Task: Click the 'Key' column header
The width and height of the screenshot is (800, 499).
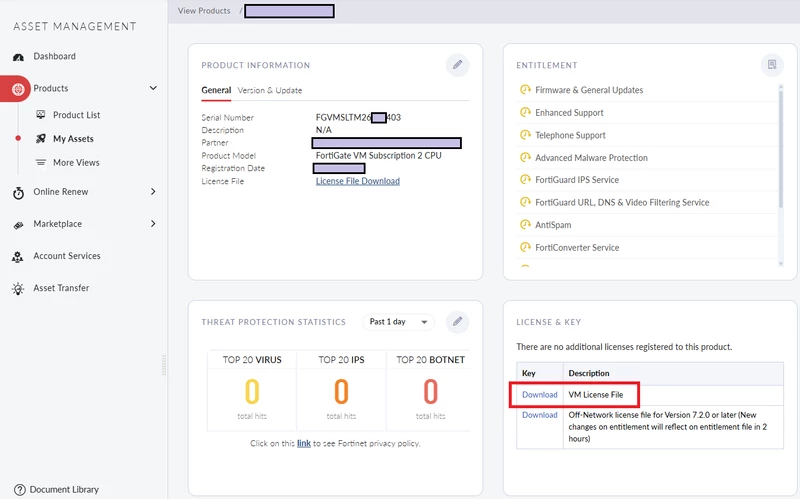Action: [x=529, y=373]
